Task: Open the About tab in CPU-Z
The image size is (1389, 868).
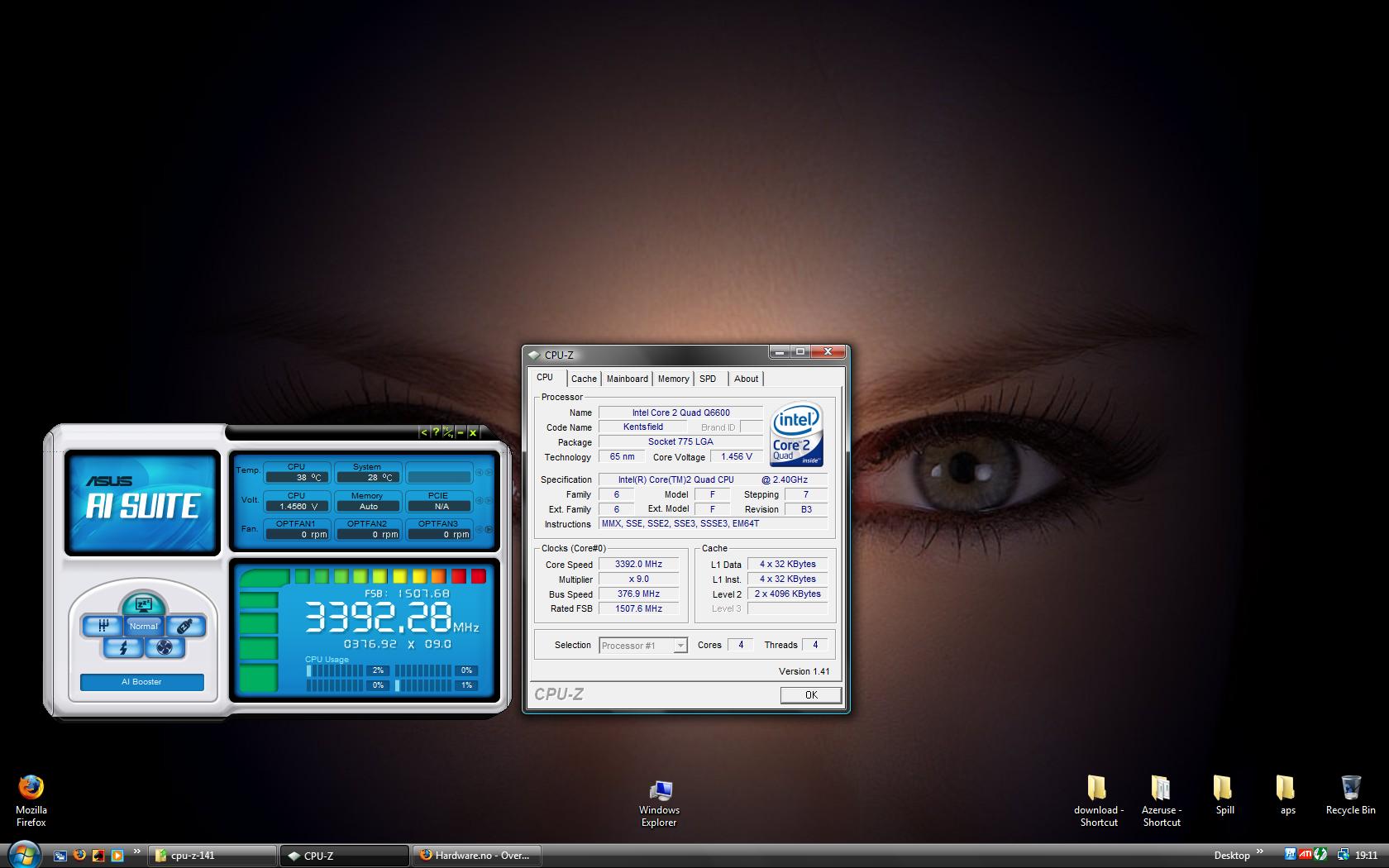Action: 746,379
